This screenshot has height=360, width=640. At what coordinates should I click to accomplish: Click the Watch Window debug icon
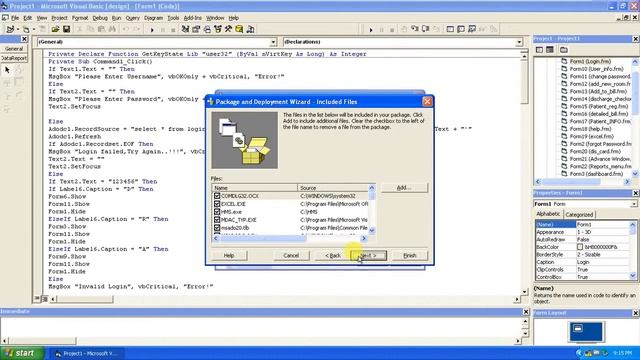(472, 29)
